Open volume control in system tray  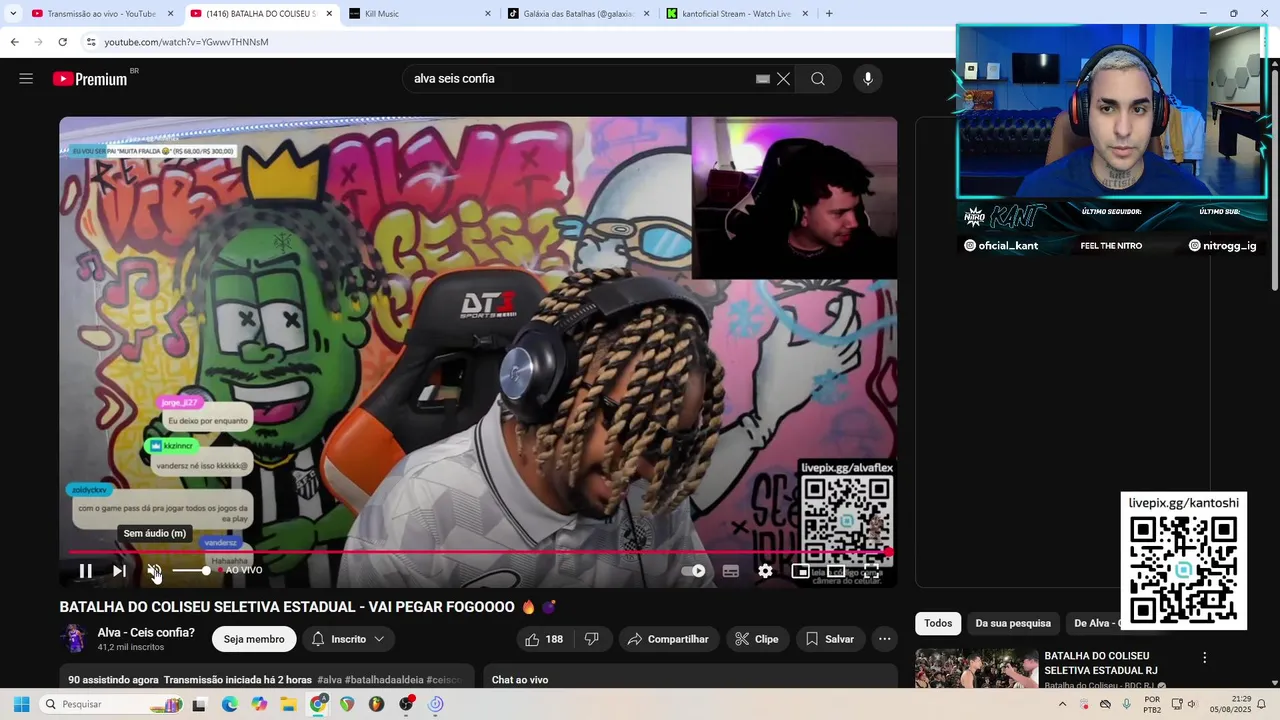click(1191, 704)
